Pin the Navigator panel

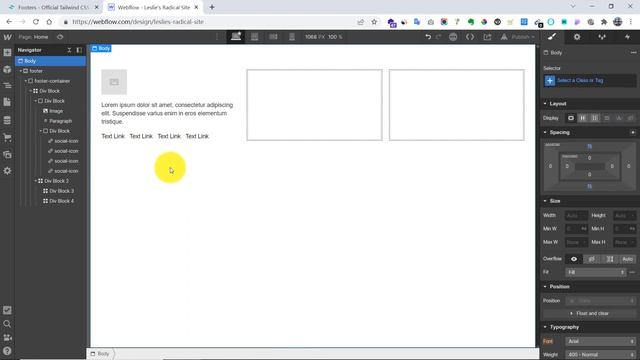[x=79, y=50]
